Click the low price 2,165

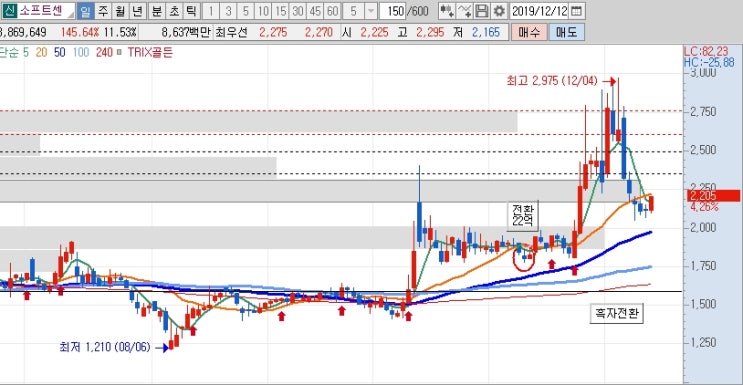click(x=486, y=32)
